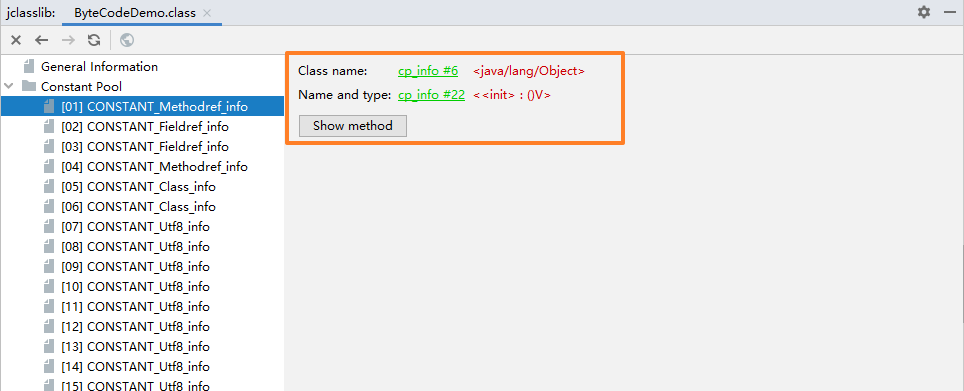Select [01] CONSTANT_Methodref_info entry
964x391 pixels.
[x=142, y=106]
